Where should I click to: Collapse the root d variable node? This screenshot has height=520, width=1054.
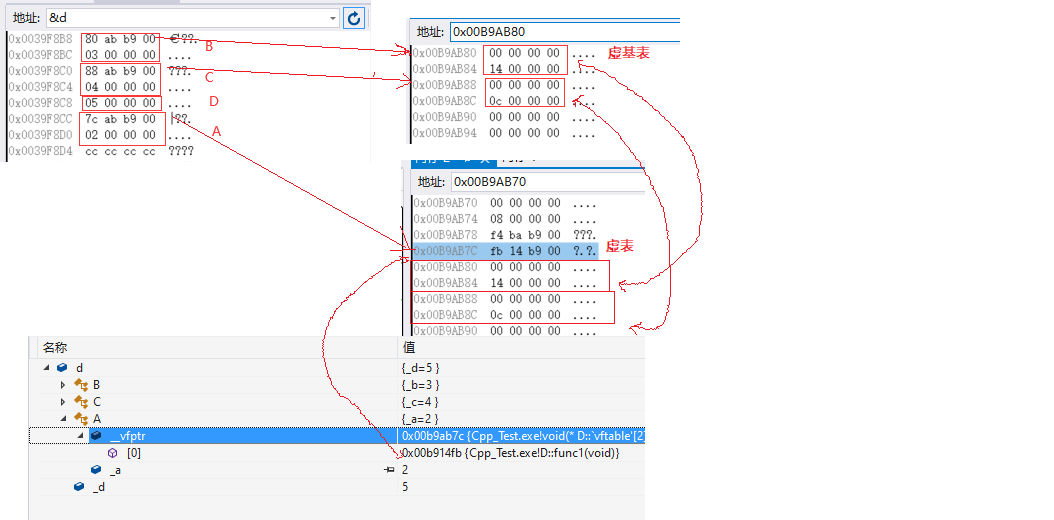[x=46, y=368]
